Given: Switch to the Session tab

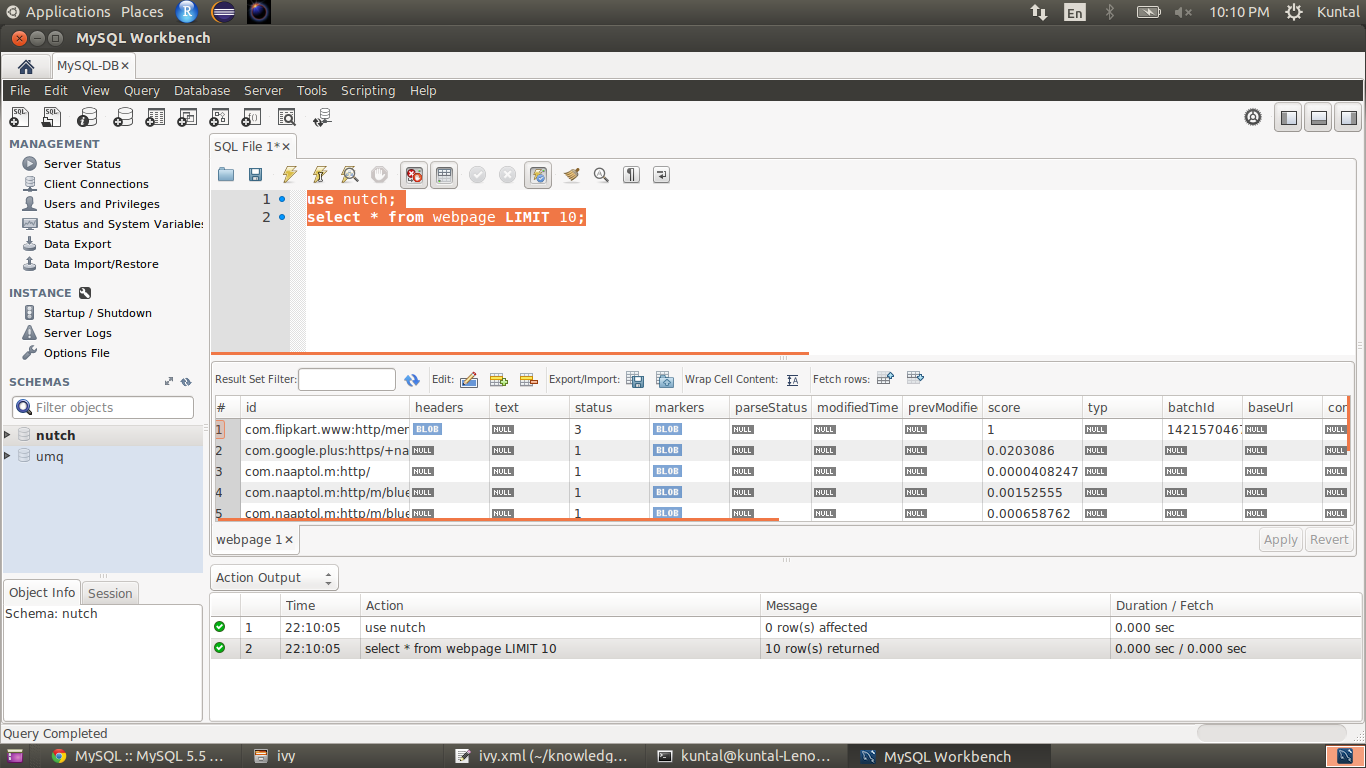Looking at the screenshot, I should tap(110, 593).
